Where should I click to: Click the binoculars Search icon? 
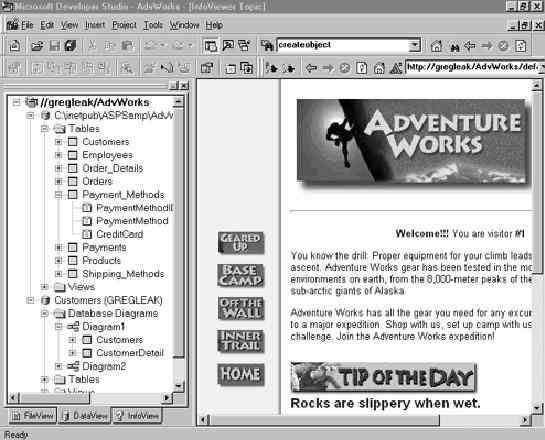click(x=454, y=46)
